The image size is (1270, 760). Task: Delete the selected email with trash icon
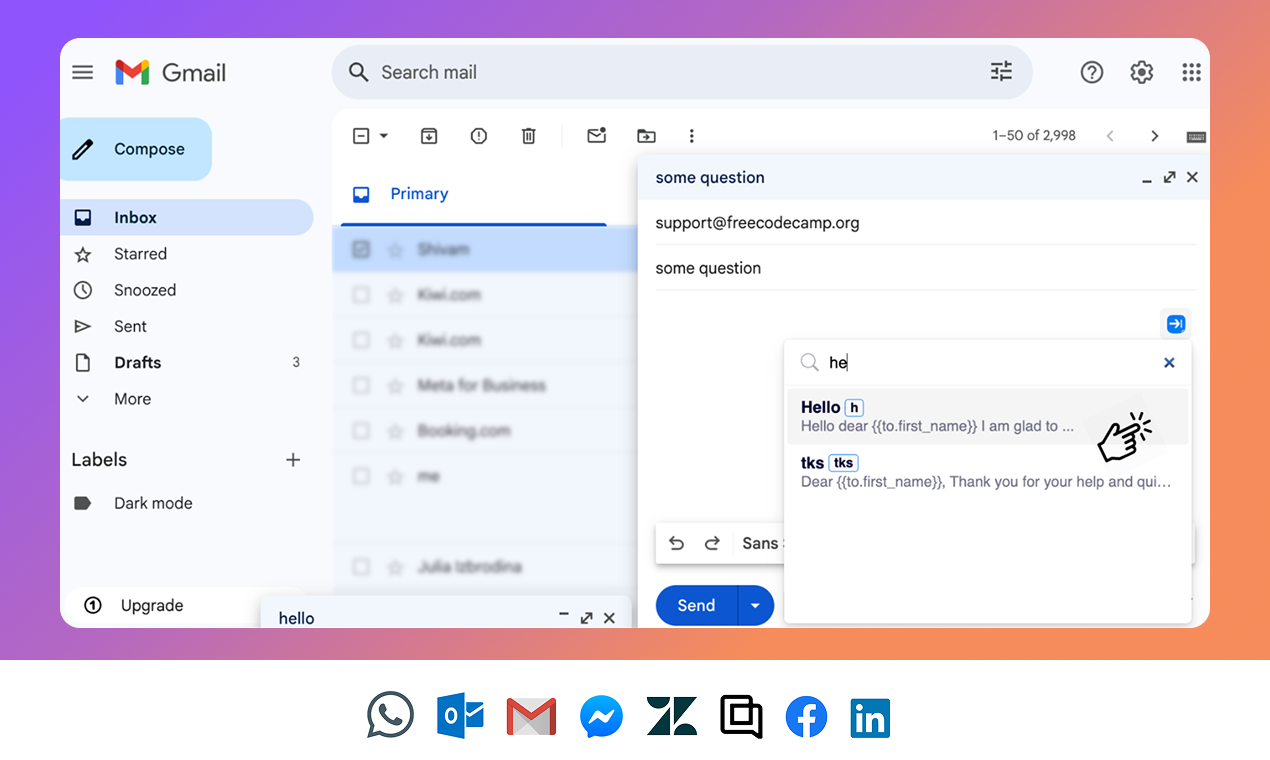529,136
